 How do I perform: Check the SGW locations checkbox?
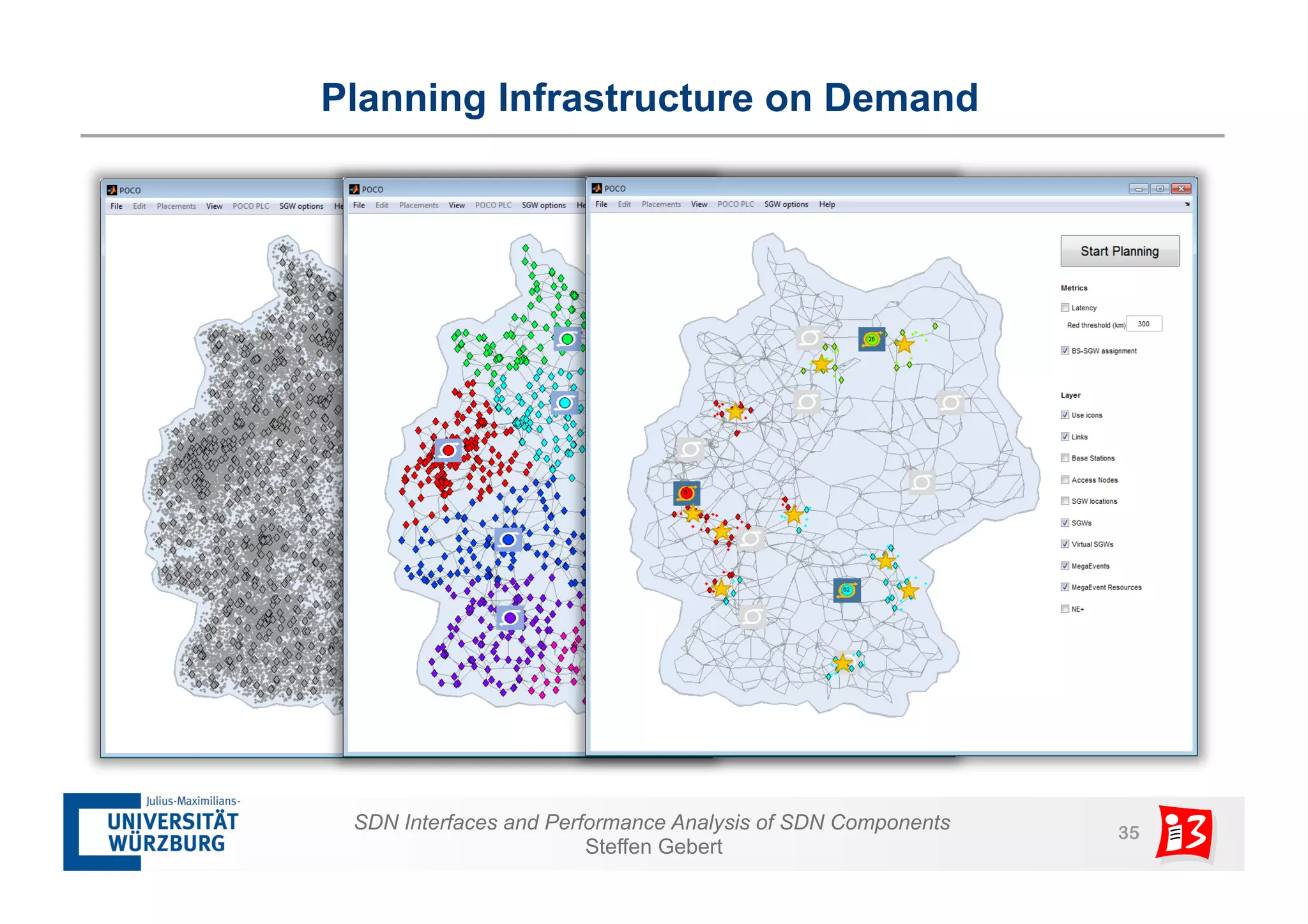(x=1065, y=501)
